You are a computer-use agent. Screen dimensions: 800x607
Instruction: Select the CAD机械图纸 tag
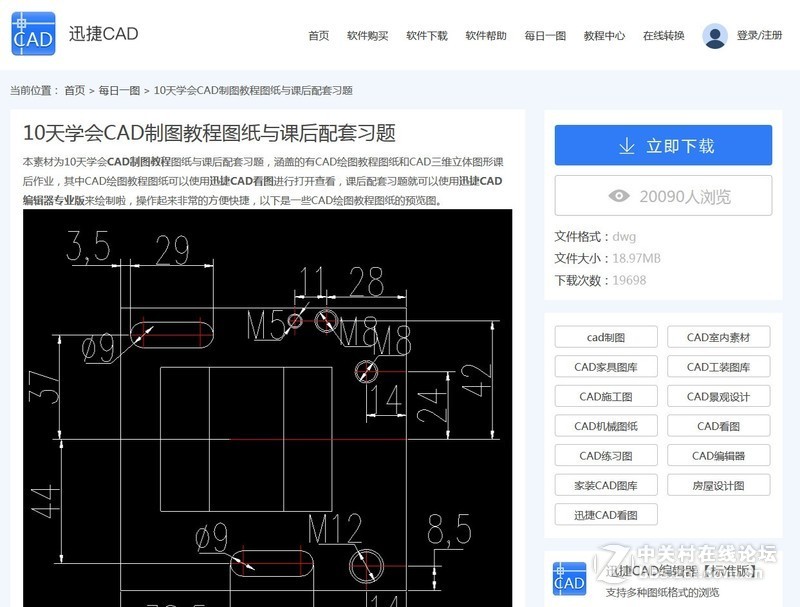[604, 426]
